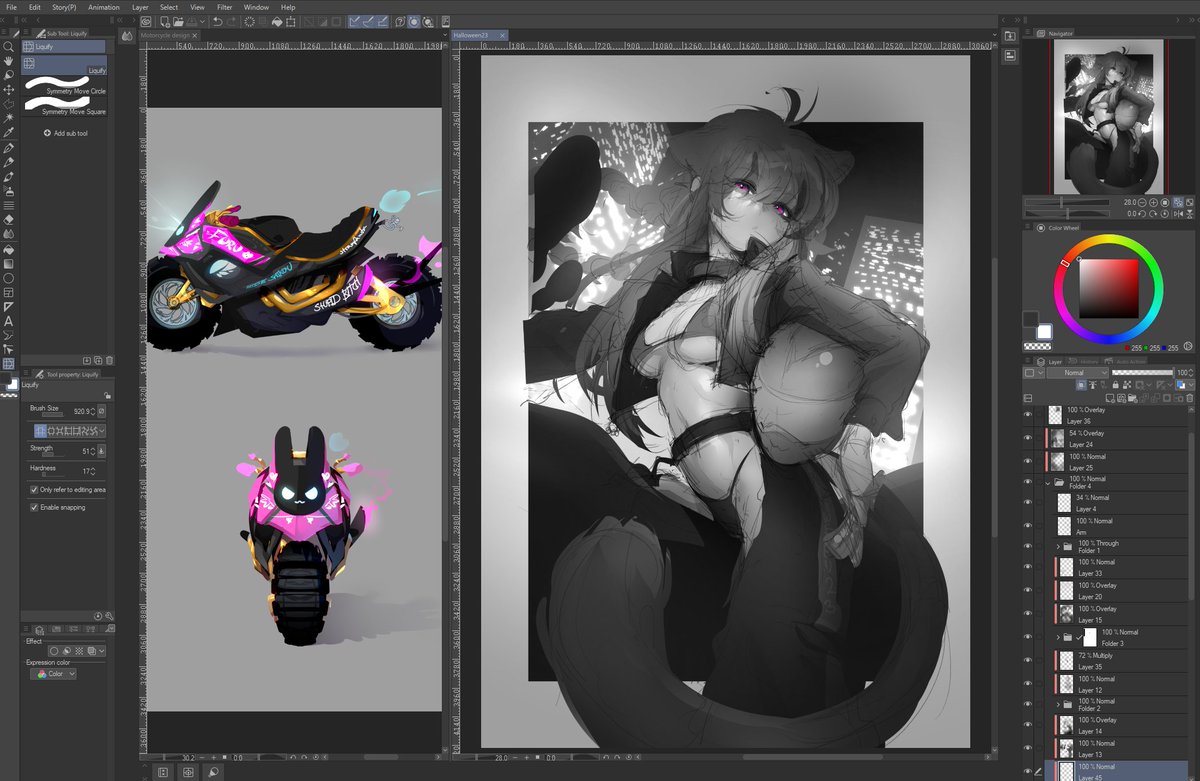Select the Layer panel tab

click(x=1049, y=361)
